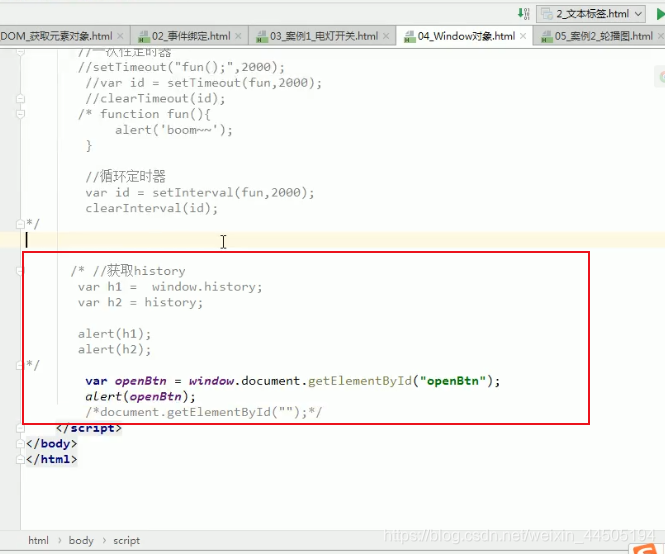The height and width of the screenshot is (554, 665).
Task: Click the </html> closing tag
Action: pos(52,459)
